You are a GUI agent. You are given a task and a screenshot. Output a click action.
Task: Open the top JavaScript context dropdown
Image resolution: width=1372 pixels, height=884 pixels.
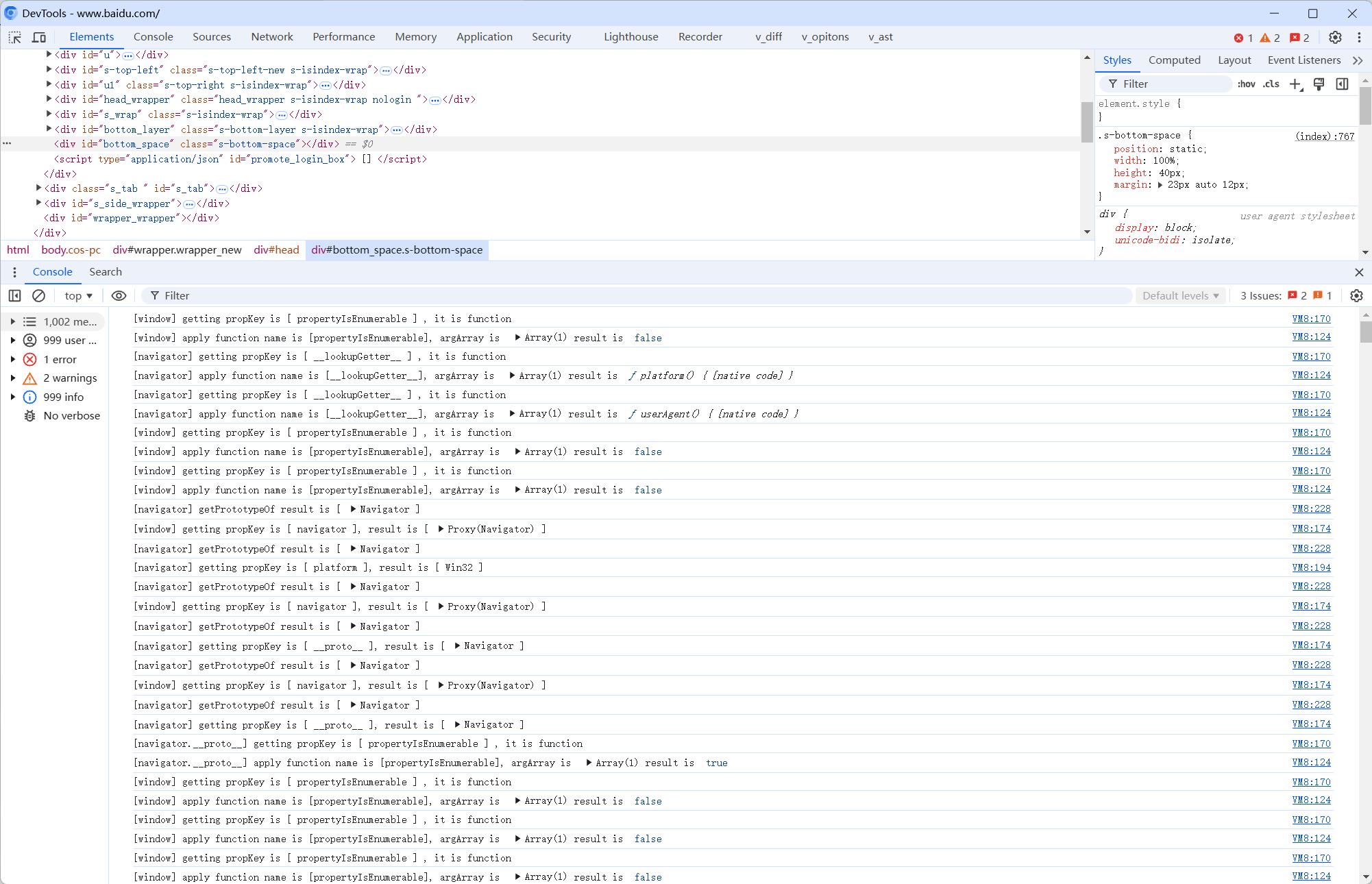point(78,295)
